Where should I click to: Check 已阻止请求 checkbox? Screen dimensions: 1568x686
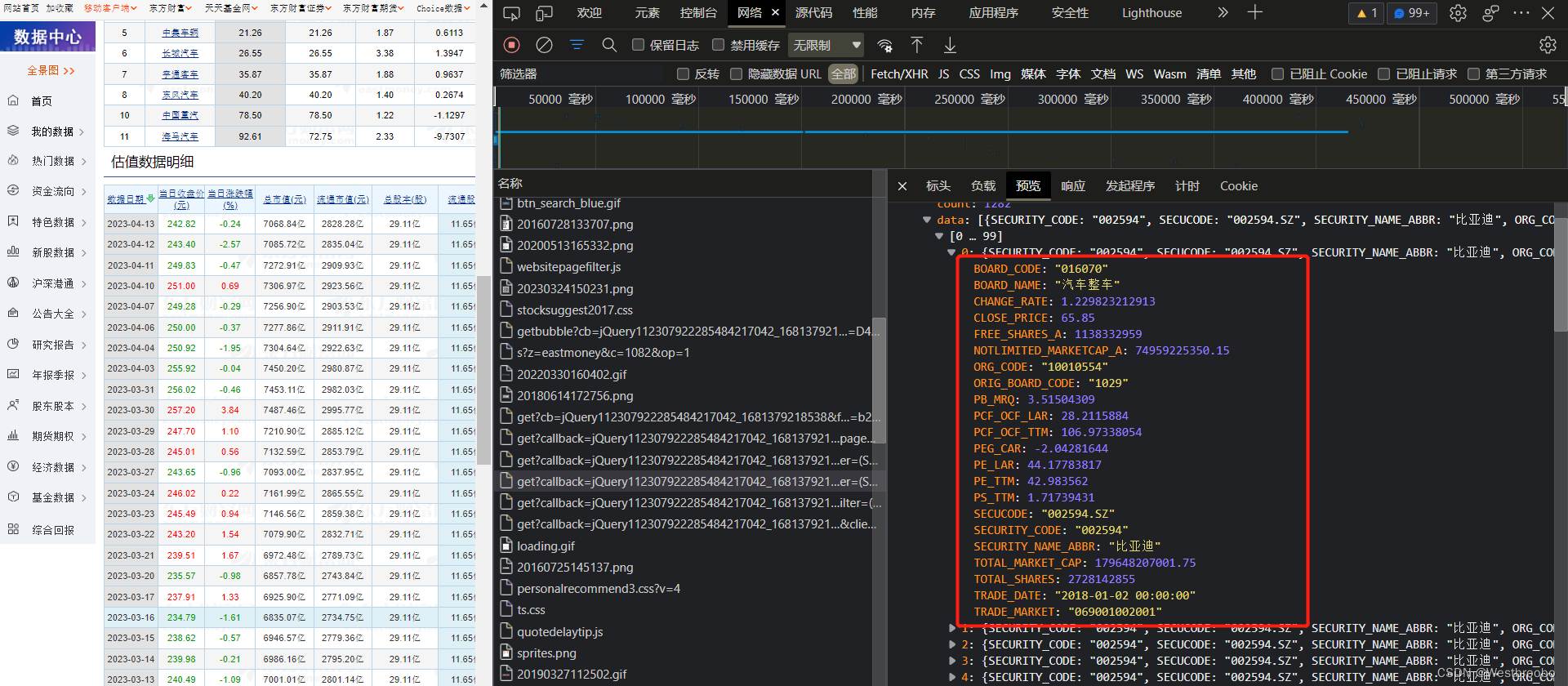click(1384, 74)
